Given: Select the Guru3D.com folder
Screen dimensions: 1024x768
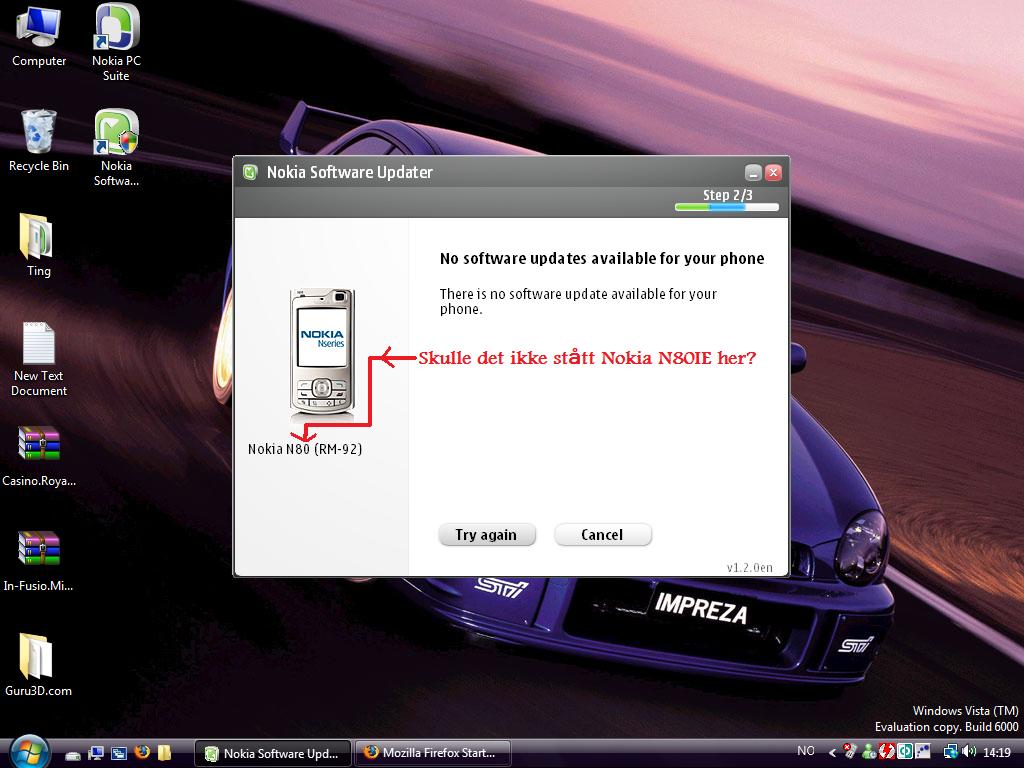Looking at the screenshot, I should [x=38, y=665].
